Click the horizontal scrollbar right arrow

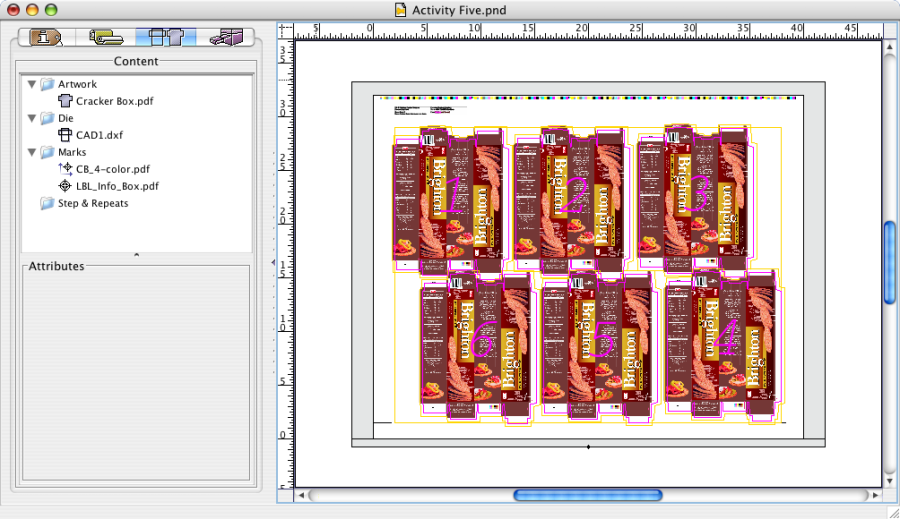(x=875, y=495)
